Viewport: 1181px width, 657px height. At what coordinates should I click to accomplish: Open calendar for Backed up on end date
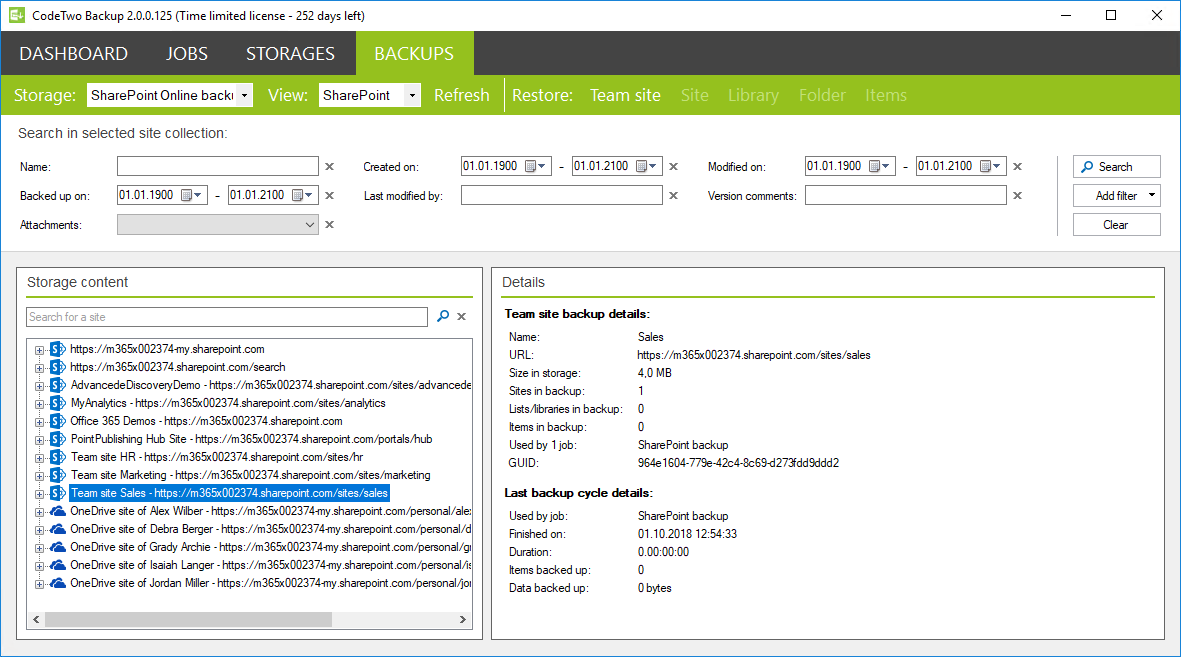[x=303, y=195]
